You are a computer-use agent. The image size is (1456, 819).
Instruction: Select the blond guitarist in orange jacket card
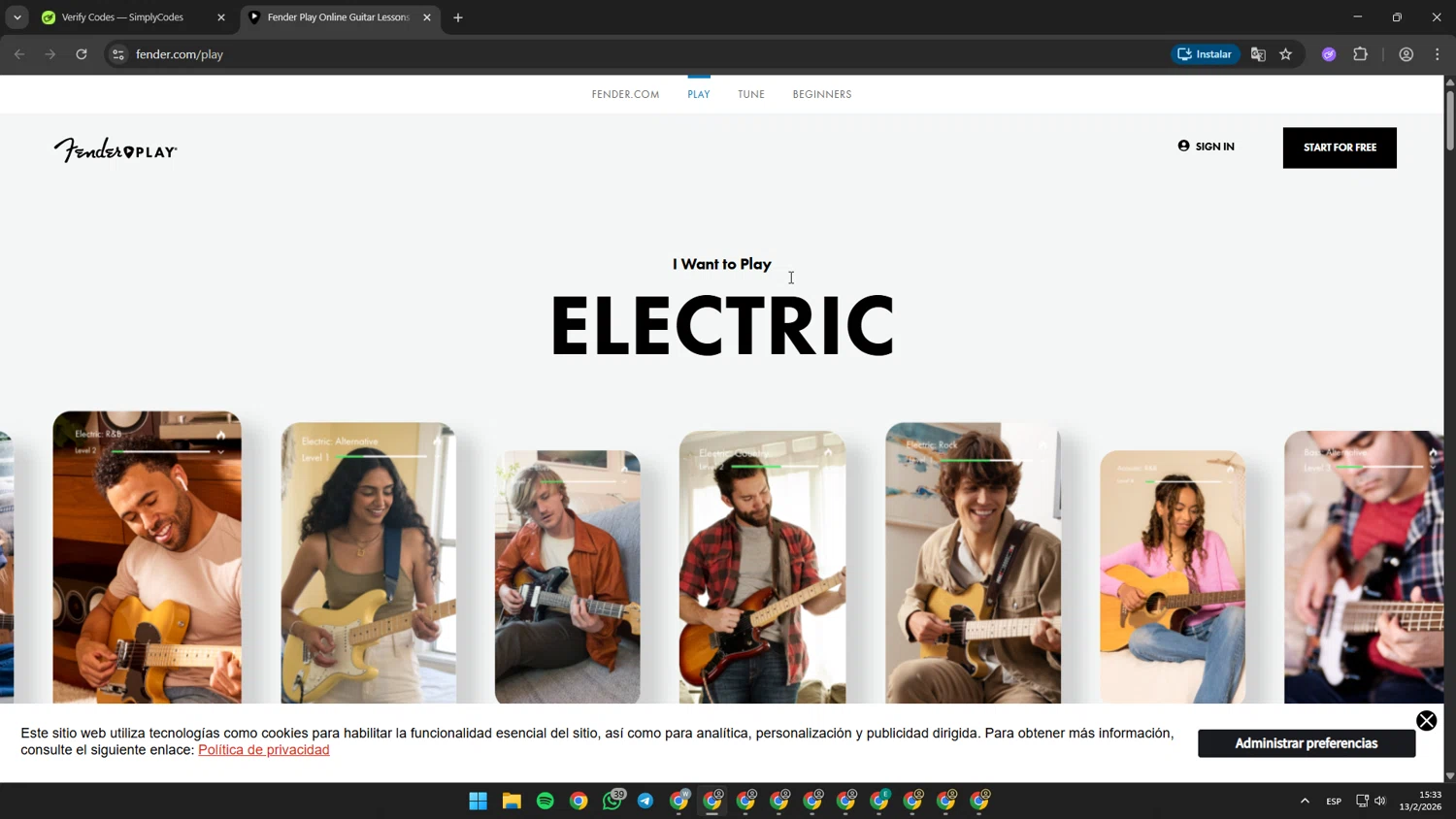(568, 576)
